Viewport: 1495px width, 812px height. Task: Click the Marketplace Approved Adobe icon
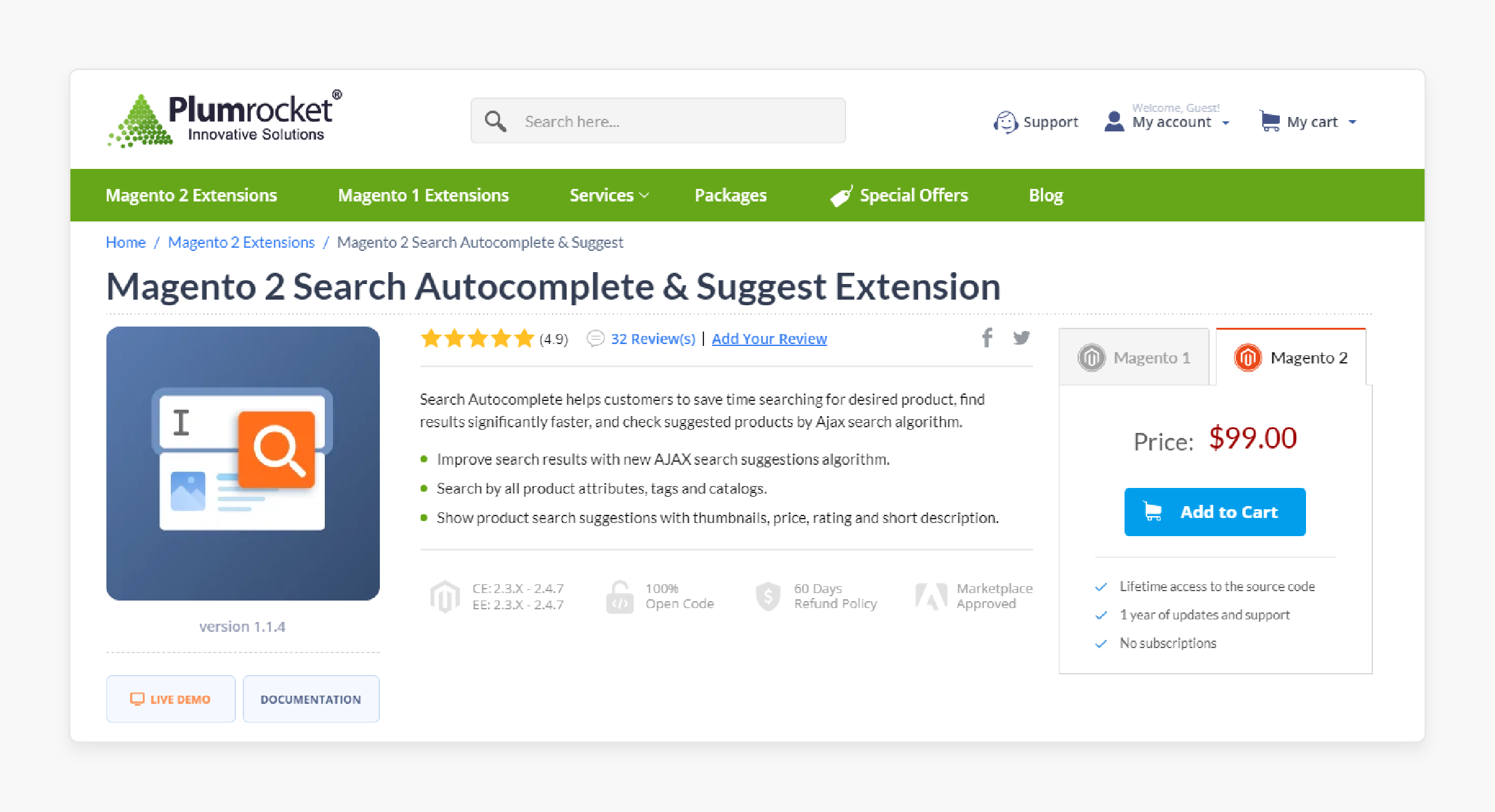pyautogui.click(x=931, y=596)
